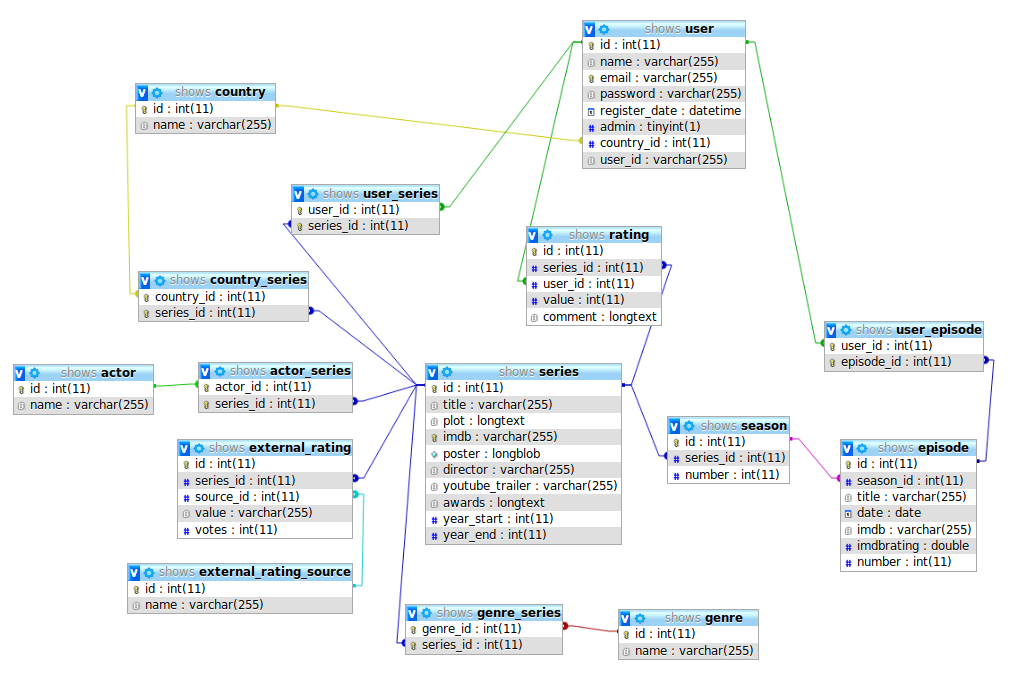Click the gear icon on the genre table
The image size is (1018, 689).
click(640, 618)
